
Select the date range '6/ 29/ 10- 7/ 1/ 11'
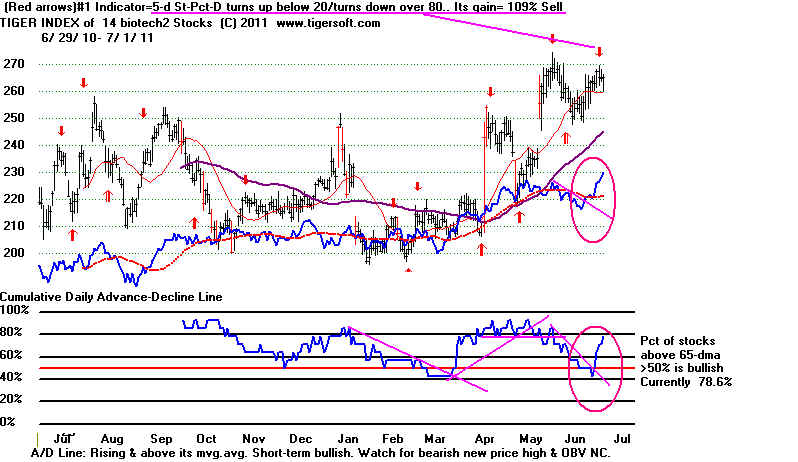(97, 38)
